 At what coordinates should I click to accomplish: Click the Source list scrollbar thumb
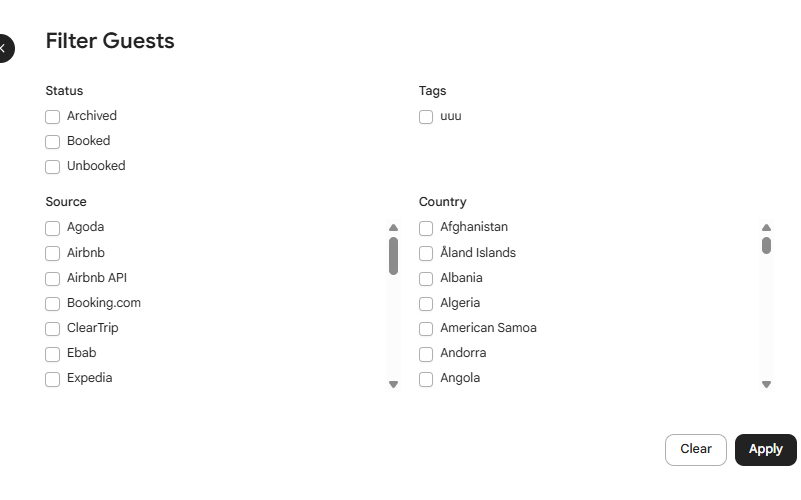[393, 256]
